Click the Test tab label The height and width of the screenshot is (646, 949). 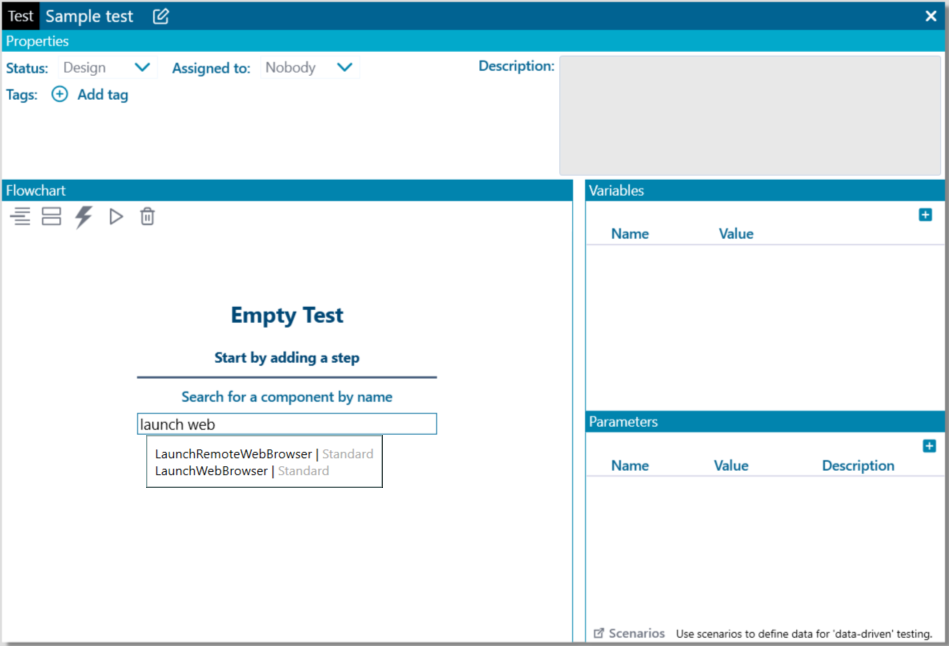point(21,16)
